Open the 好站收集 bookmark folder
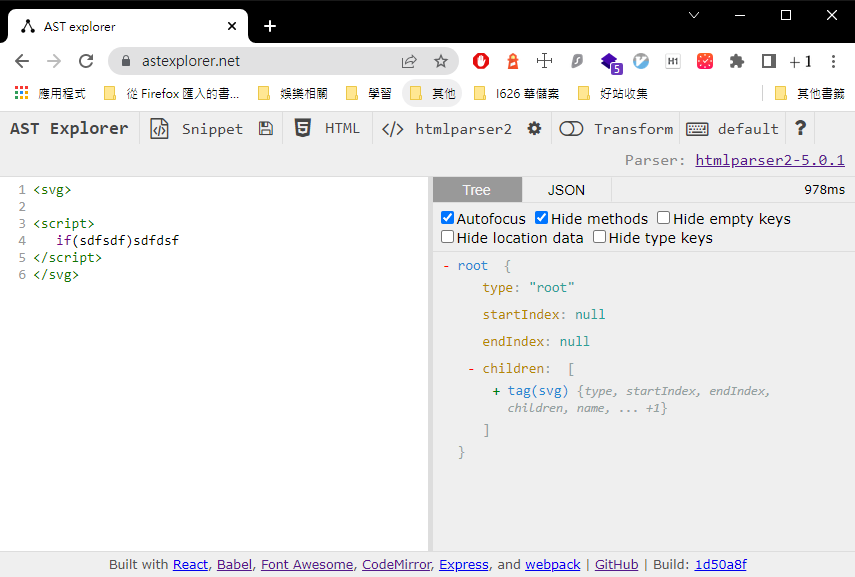 613,93
